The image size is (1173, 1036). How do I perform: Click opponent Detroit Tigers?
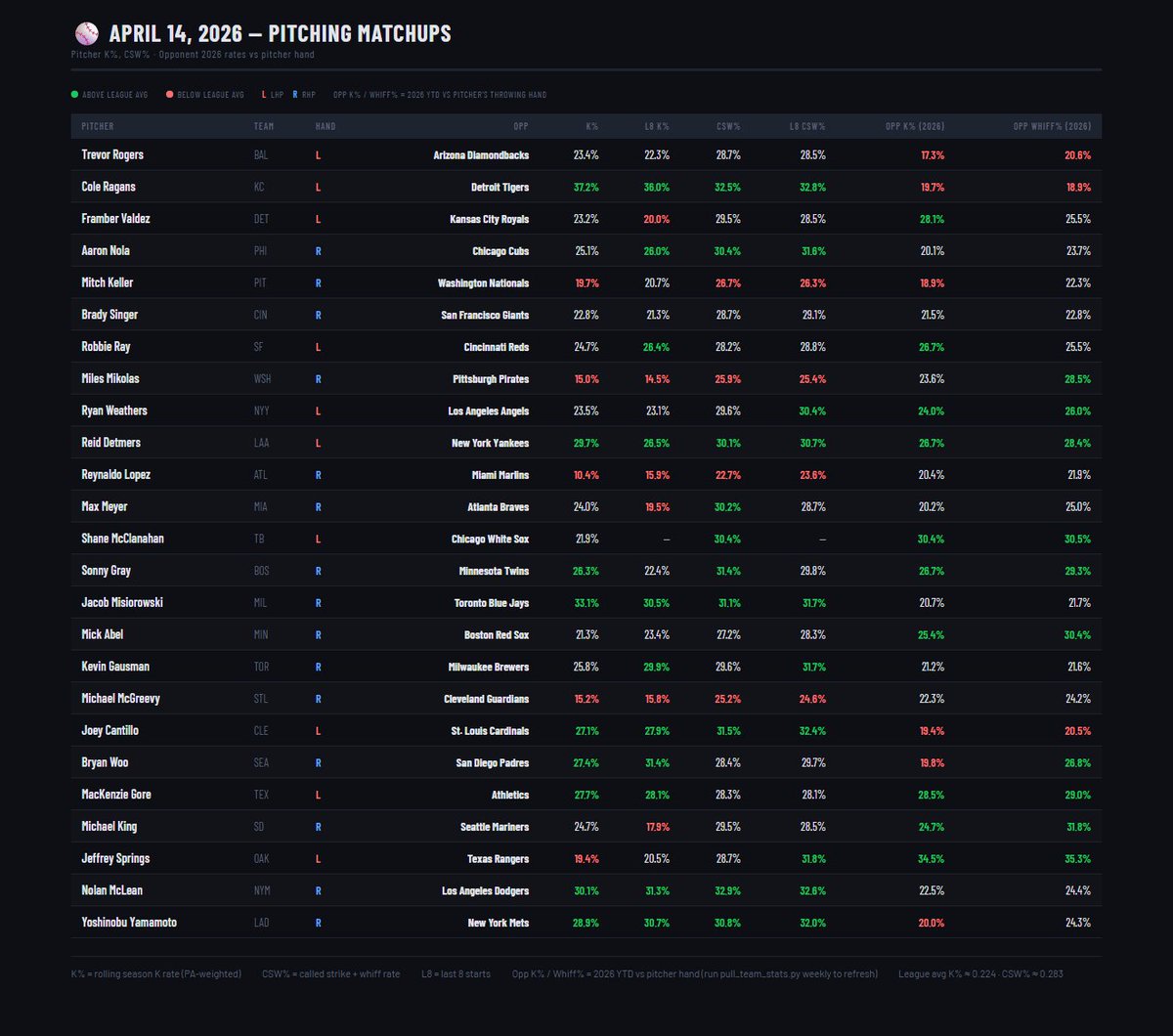coord(500,187)
